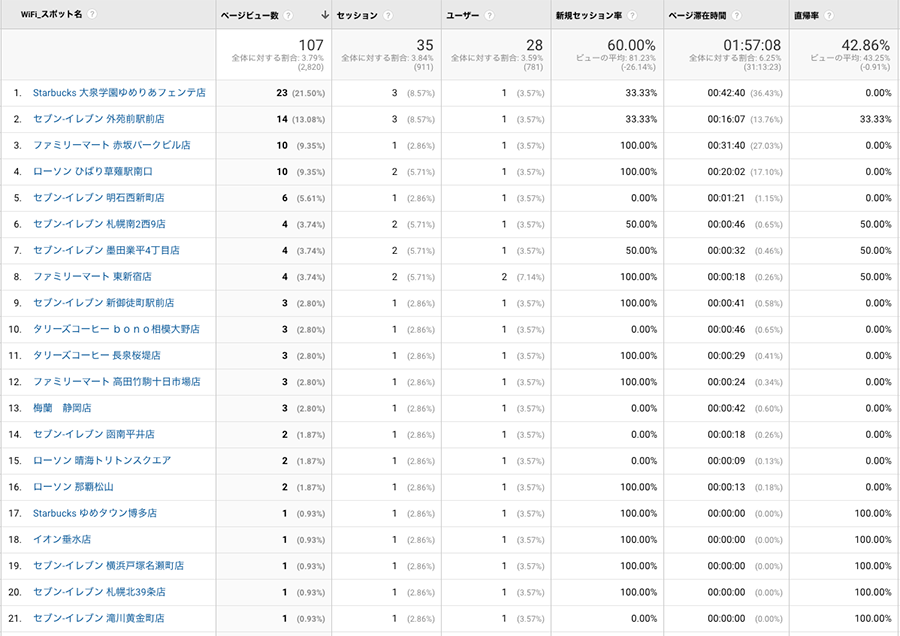The image size is (900, 636).
Task: Select page views 14 (13.08%) cell
Action: (300, 119)
